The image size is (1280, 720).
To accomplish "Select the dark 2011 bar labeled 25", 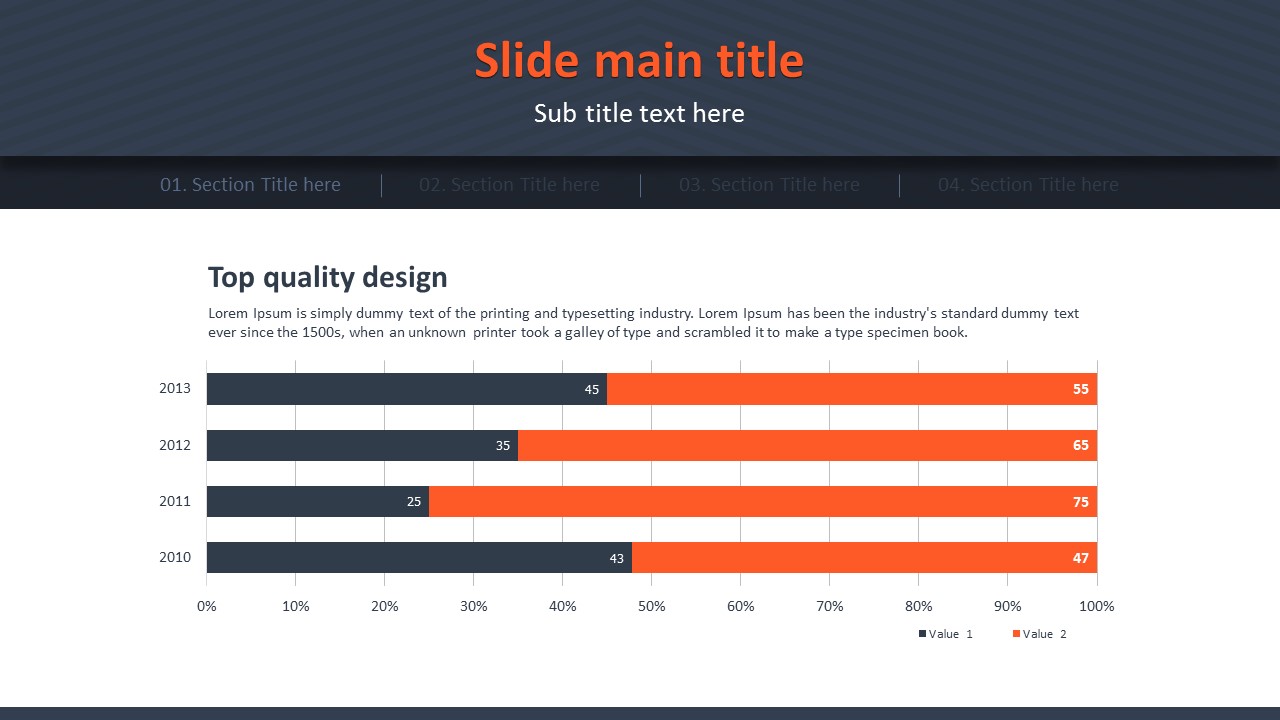I will point(317,501).
